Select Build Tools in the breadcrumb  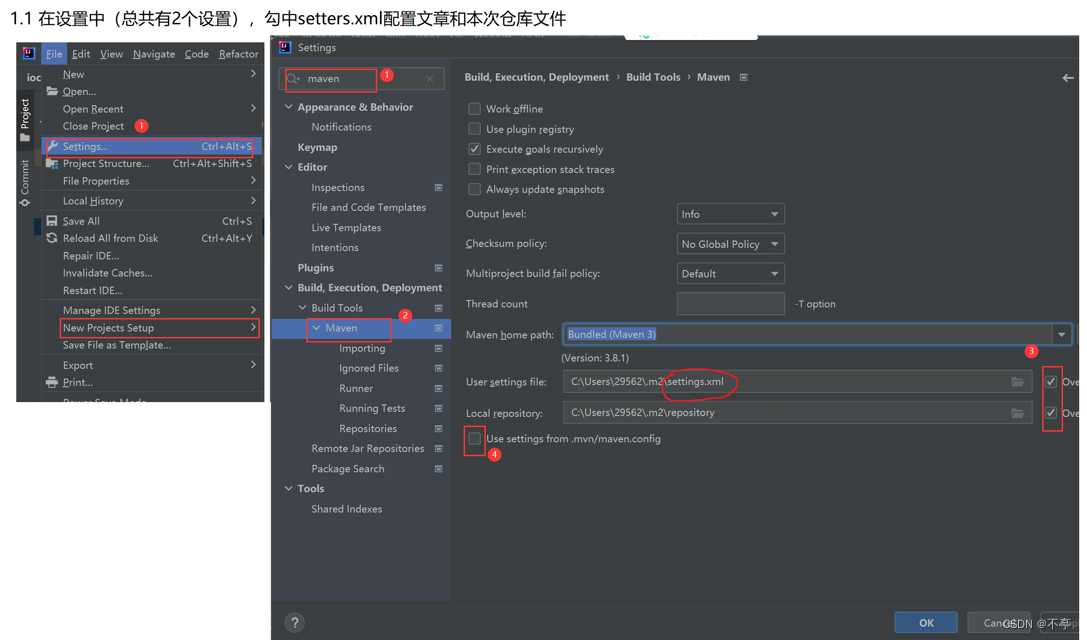point(653,77)
